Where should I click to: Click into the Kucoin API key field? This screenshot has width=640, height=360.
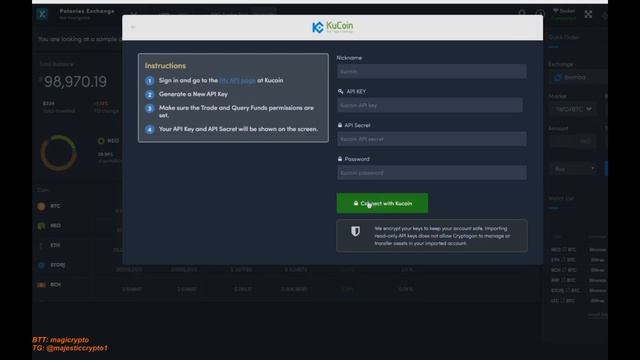430,105
